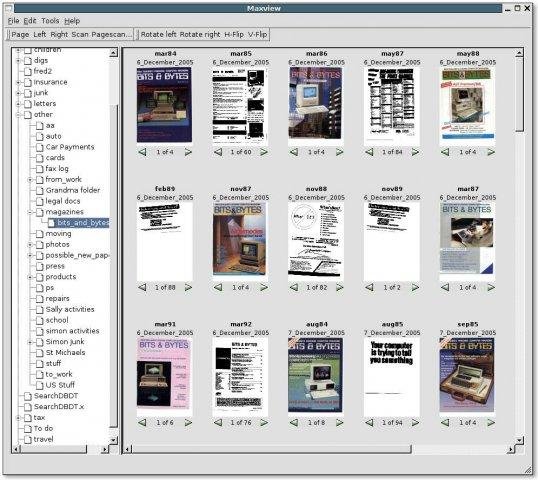Open the File menu
This screenshot has width=538, height=480.
(x=13, y=21)
